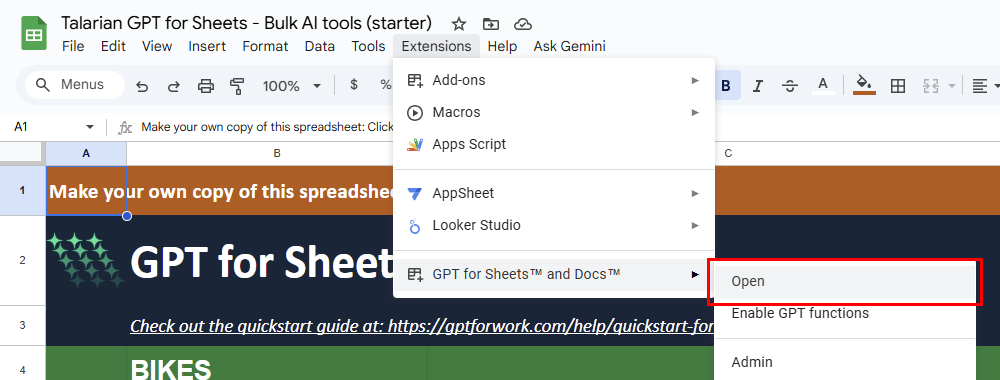
Task: Click the select-all corner box
Action: (x=22, y=152)
